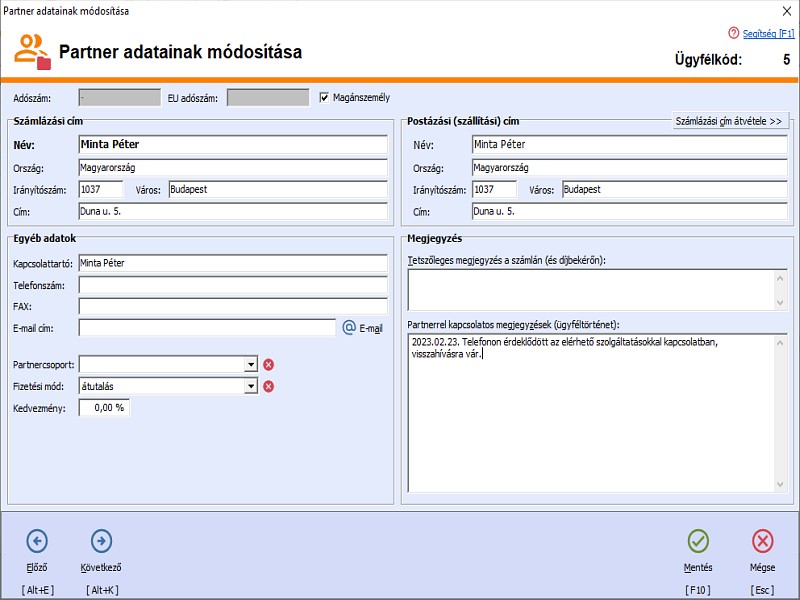Click the green Mentés checkmark icon
The width and height of the screenshot is (800, 600).
[698, 542]
